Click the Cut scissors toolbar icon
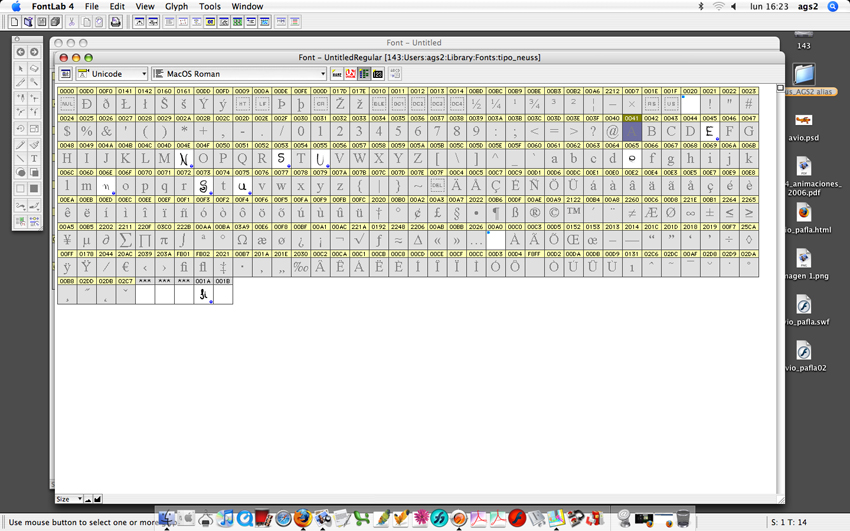 point(71,22)
